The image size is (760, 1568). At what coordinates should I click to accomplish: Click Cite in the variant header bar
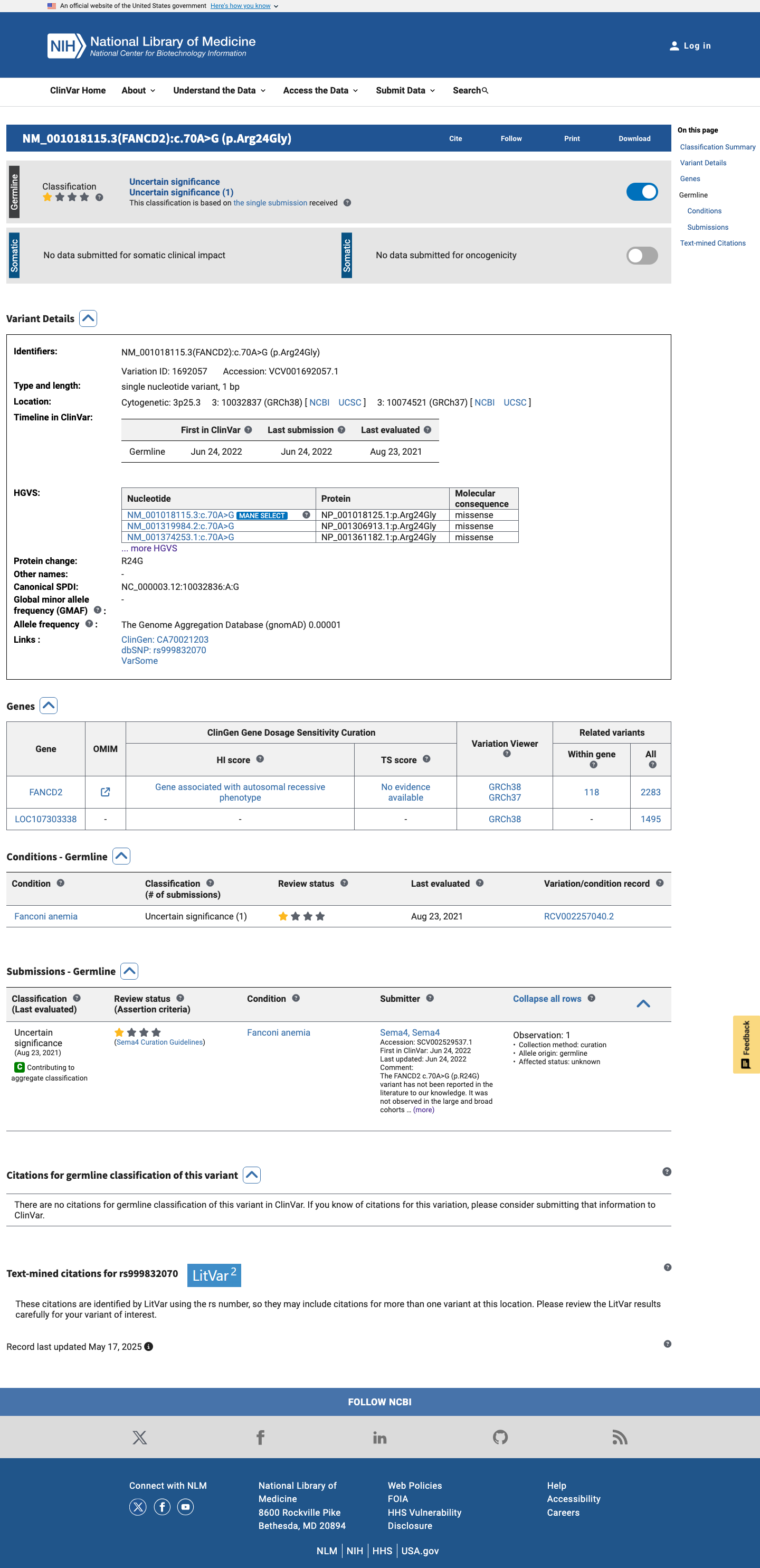click(456, 139)
